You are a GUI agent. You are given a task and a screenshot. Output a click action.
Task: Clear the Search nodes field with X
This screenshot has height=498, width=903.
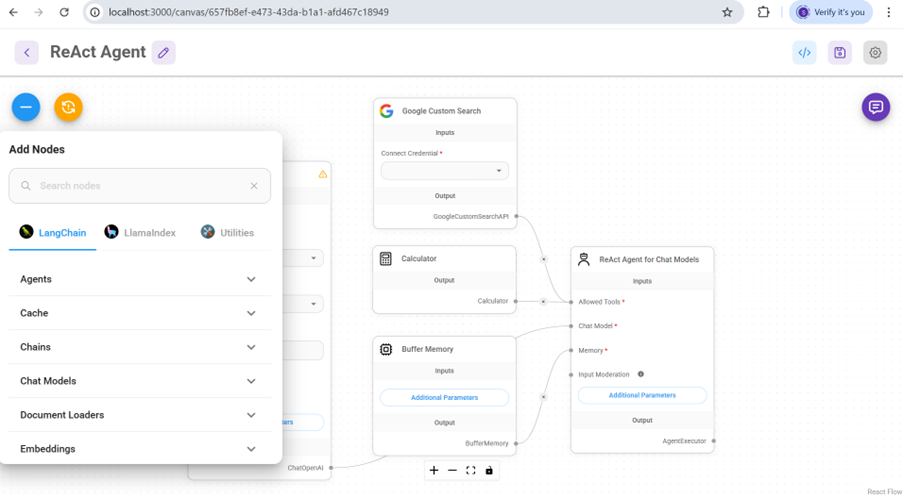click(x=254, y=186)
